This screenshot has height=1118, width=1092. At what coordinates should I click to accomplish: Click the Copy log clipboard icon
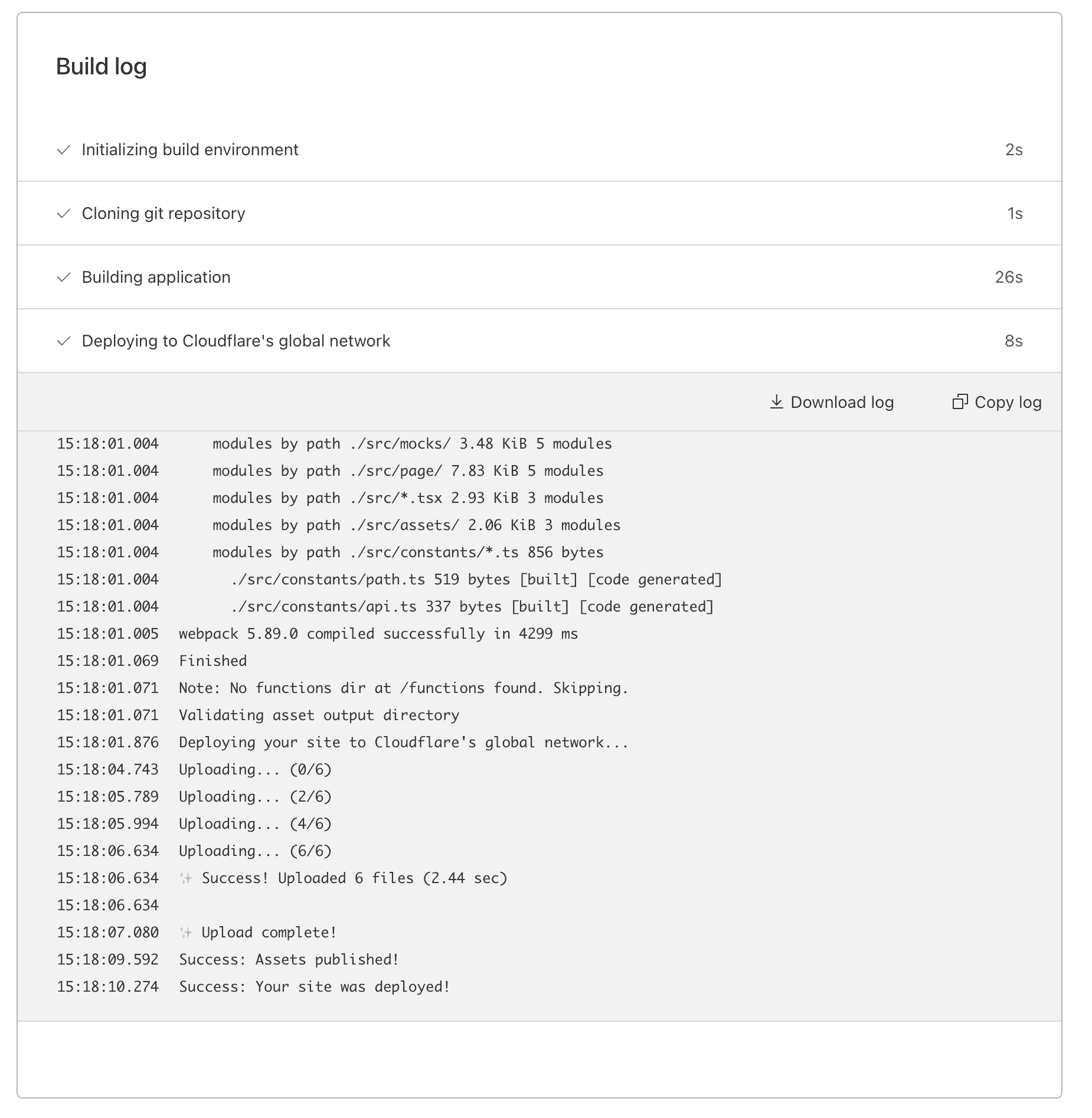[960, 402]
